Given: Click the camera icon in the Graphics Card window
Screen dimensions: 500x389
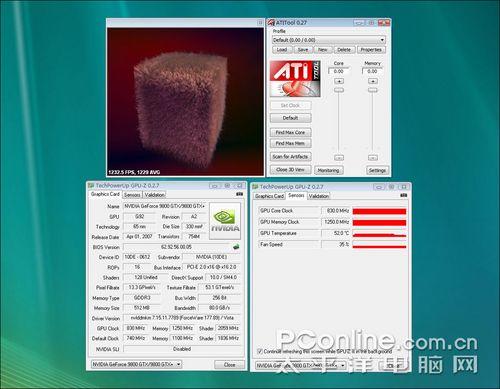Looking at the screenshot, I should pos(239,194).
